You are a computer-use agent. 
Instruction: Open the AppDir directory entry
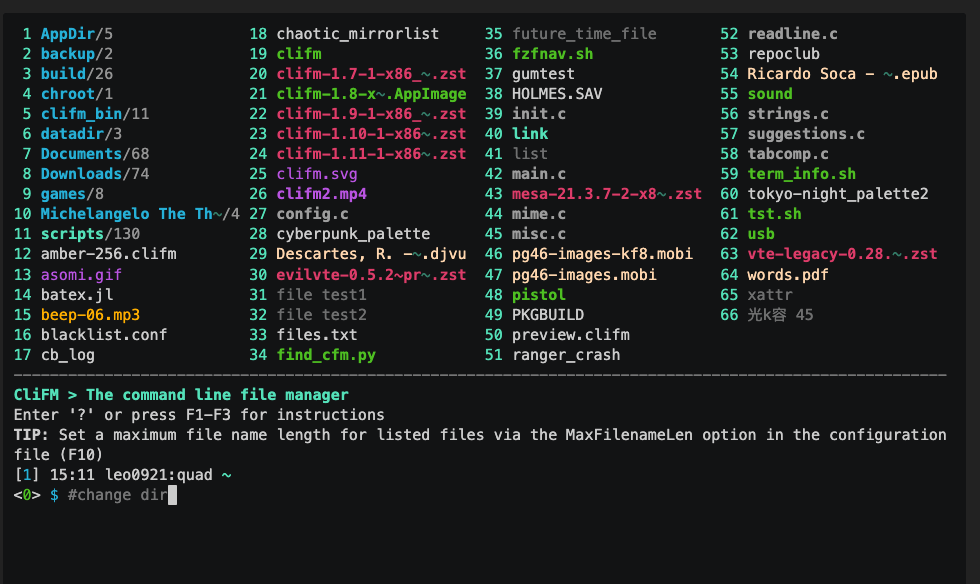68,34
